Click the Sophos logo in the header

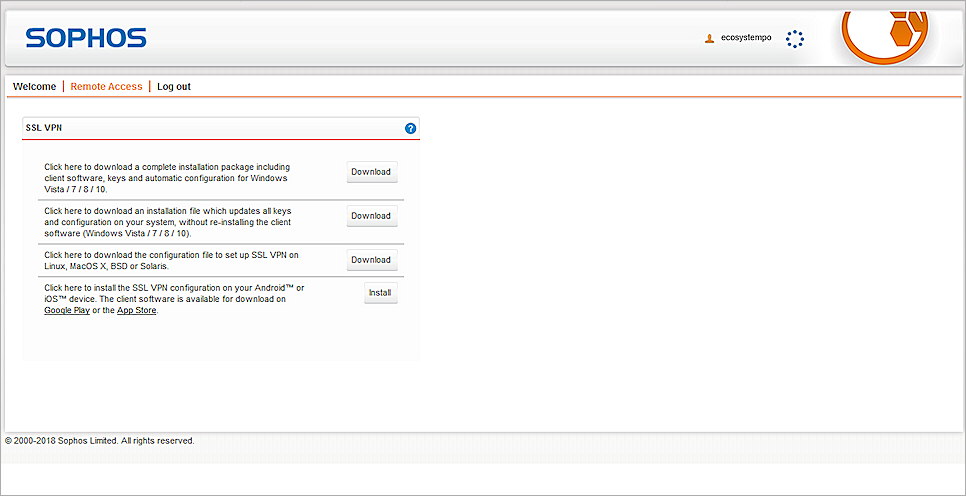coord(86,39)
